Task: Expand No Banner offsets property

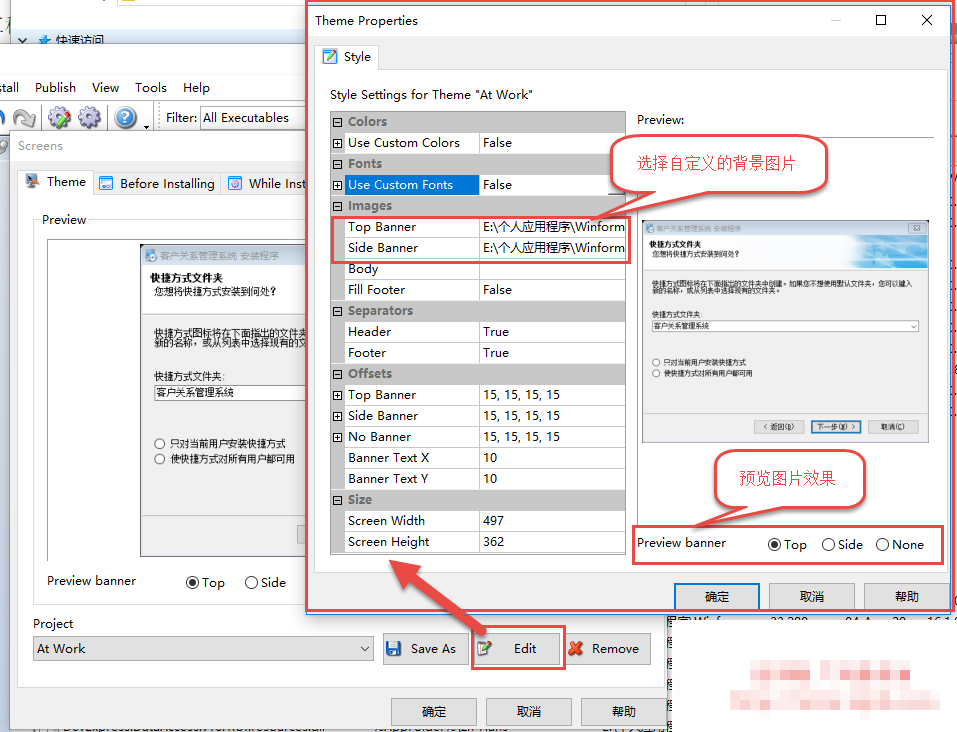Action: coord(338,437)
